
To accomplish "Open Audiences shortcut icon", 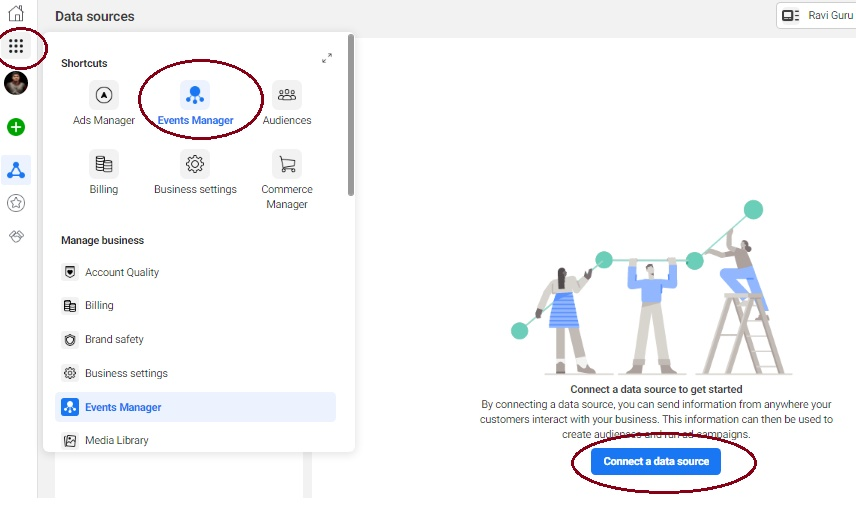I will [x=287, y=95].
